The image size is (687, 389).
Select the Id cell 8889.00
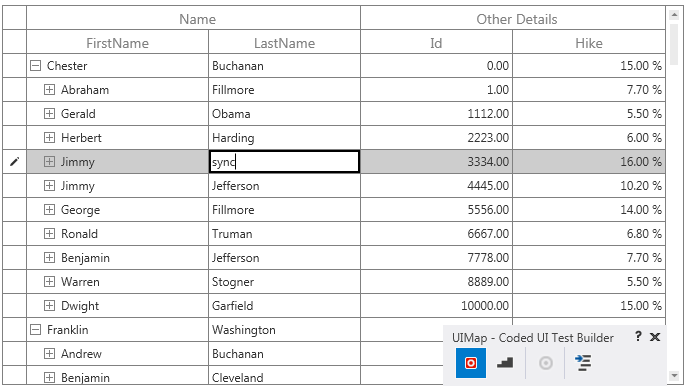[436, 282]
